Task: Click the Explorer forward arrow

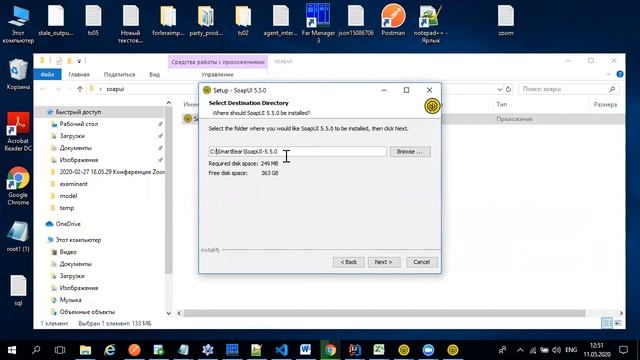Action: (x=58, y=89)
